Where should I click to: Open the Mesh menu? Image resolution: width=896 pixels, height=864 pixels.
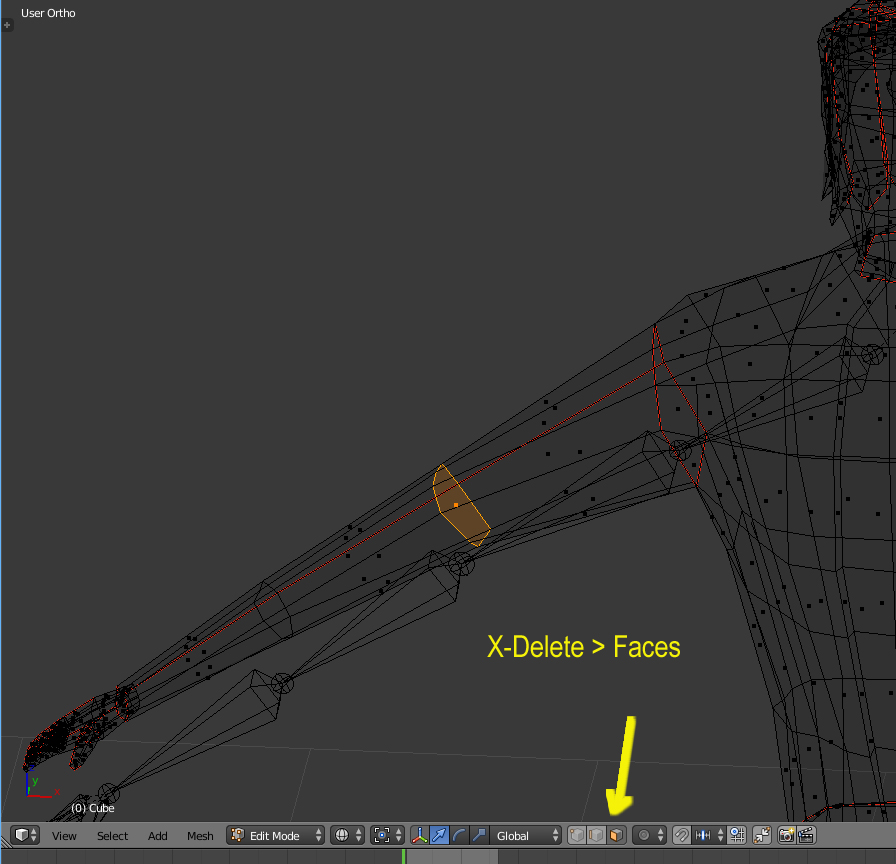coord(200,836)
